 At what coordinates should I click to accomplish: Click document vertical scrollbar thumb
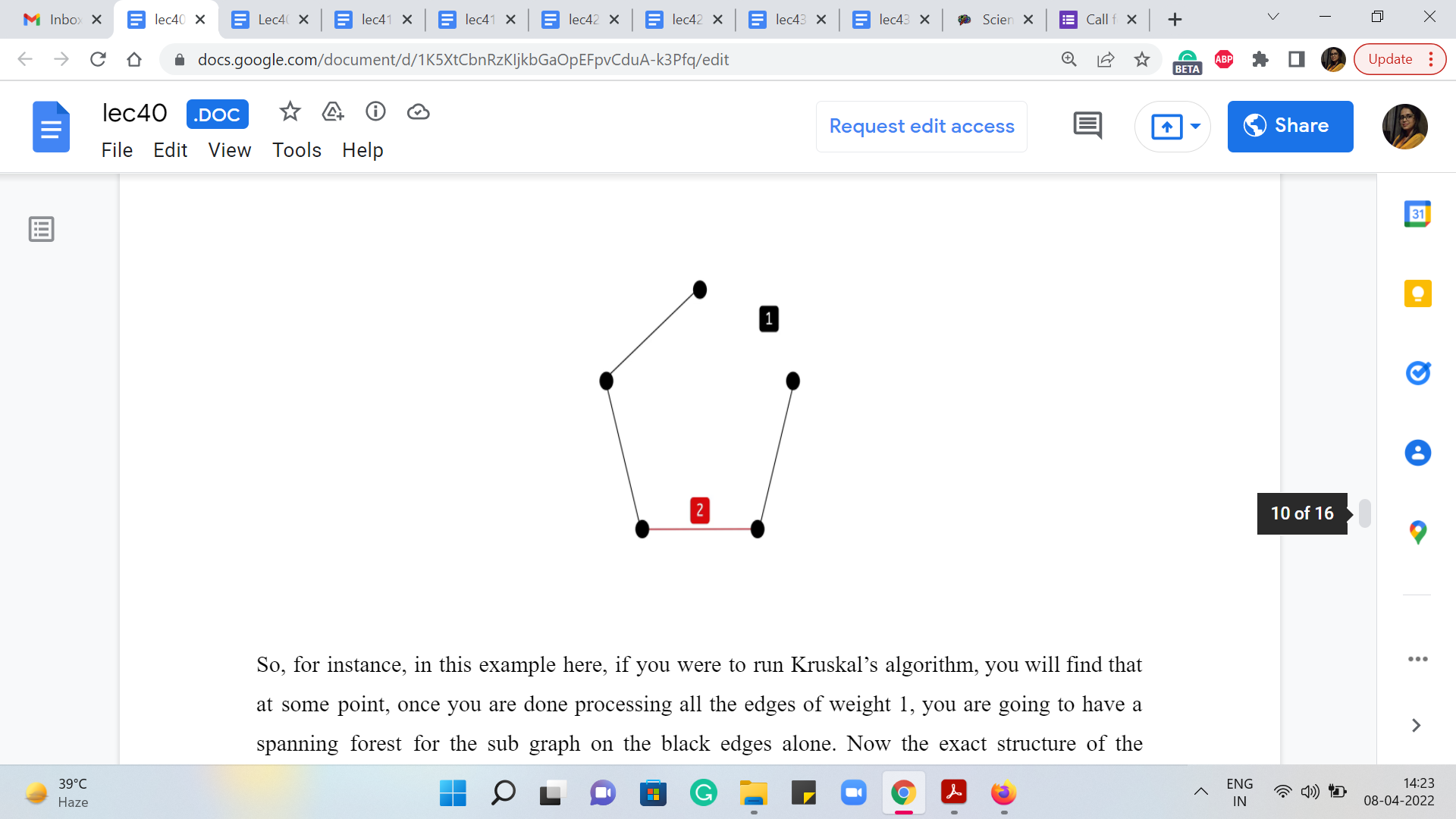click(x=1365, y=513)
